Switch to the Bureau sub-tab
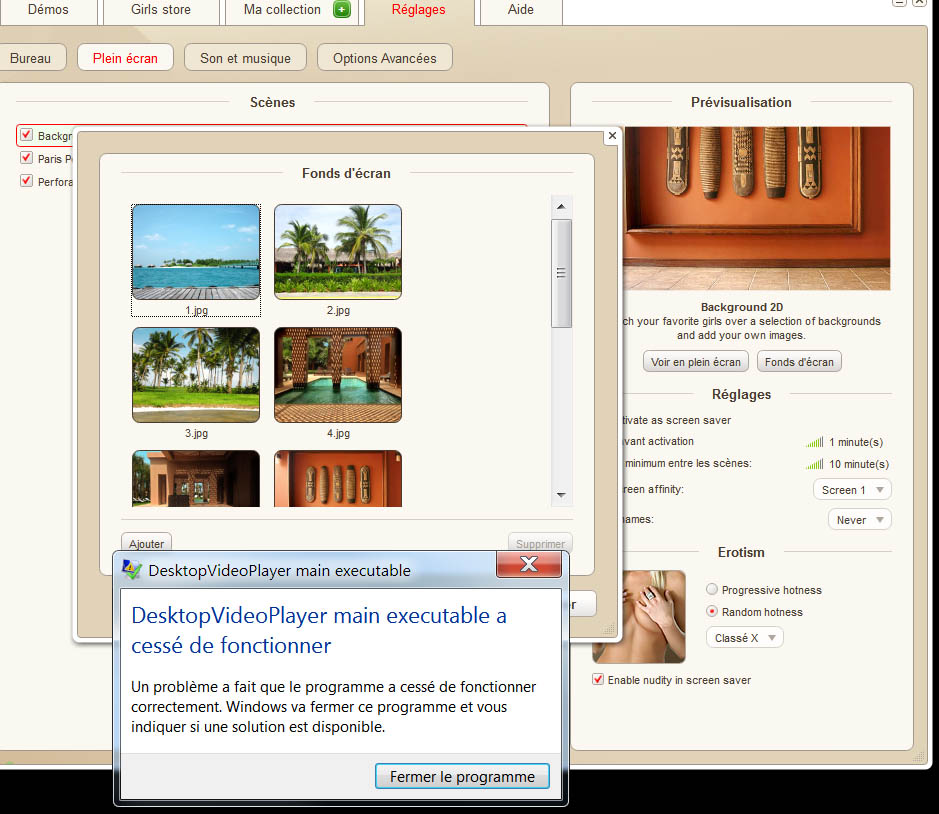 pos(31,58)
